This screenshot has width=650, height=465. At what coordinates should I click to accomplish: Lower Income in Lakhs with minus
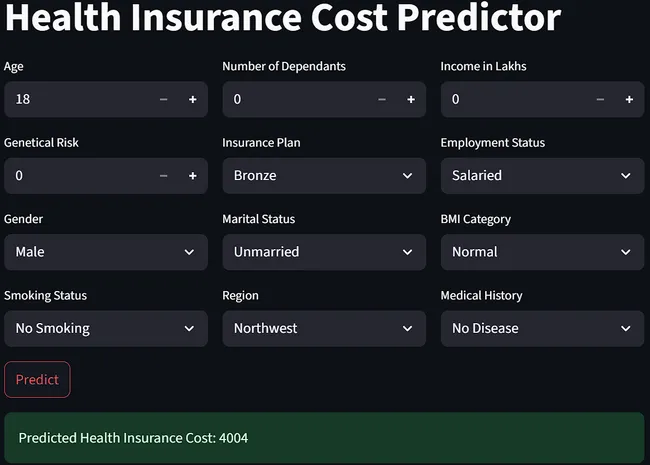(x=600, y=99)
